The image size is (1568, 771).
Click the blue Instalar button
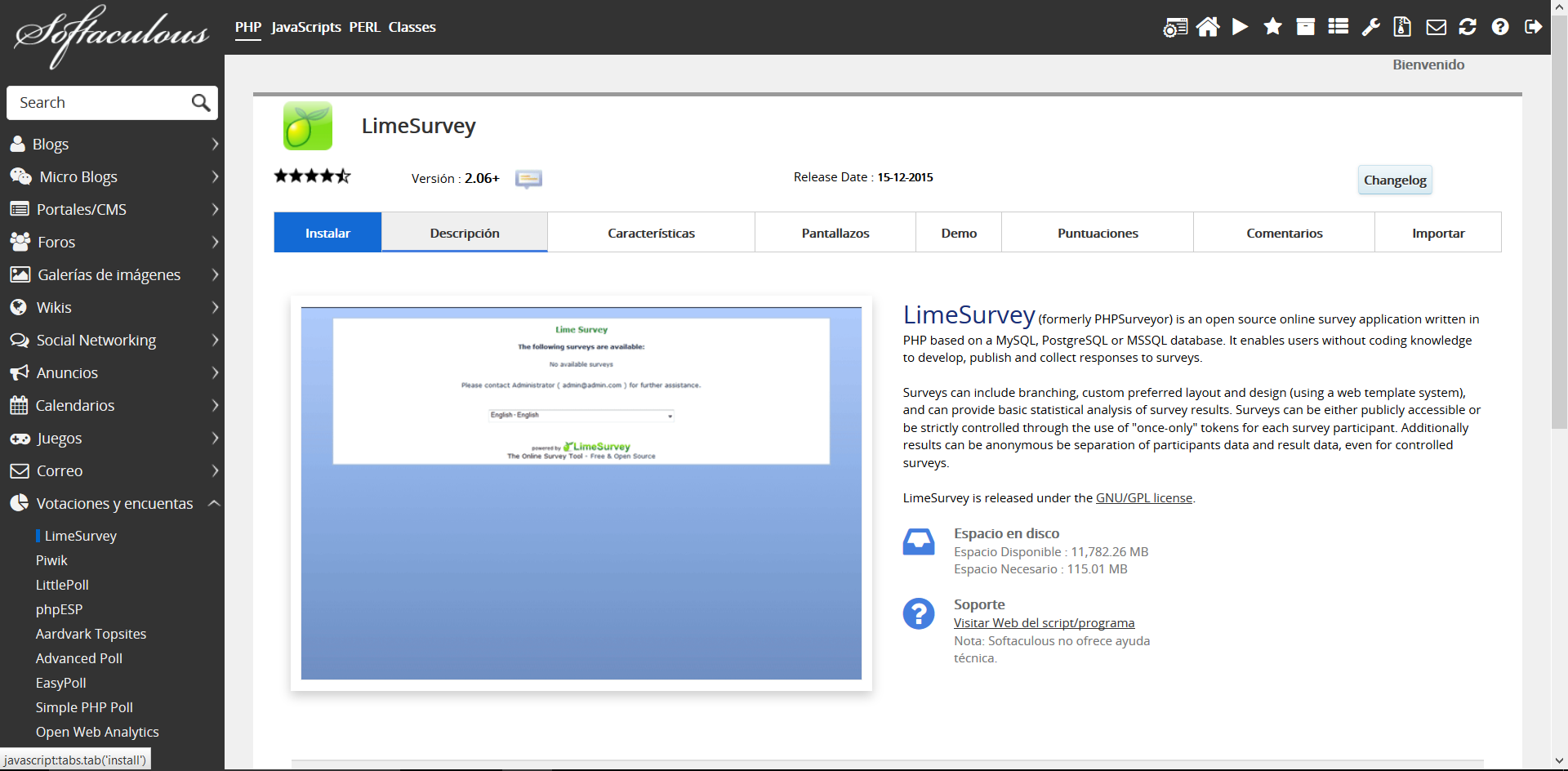(x=327, y=234)
